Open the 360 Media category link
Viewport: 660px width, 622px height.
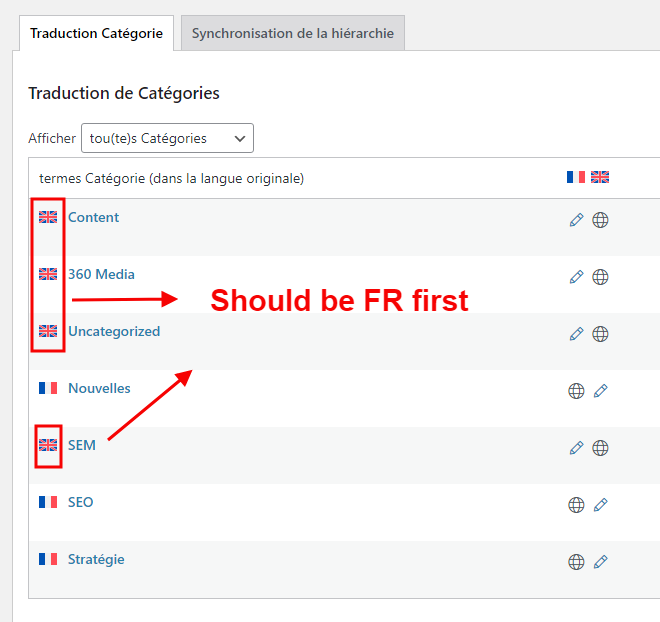click(101, 274)
